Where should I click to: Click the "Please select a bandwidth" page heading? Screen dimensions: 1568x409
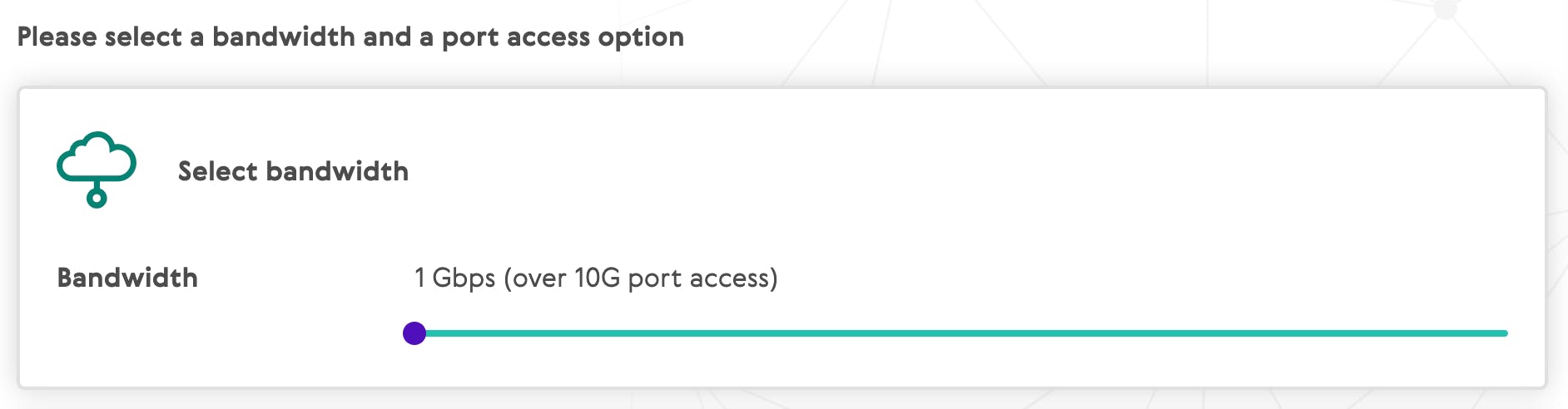click(x=350, y=37)
